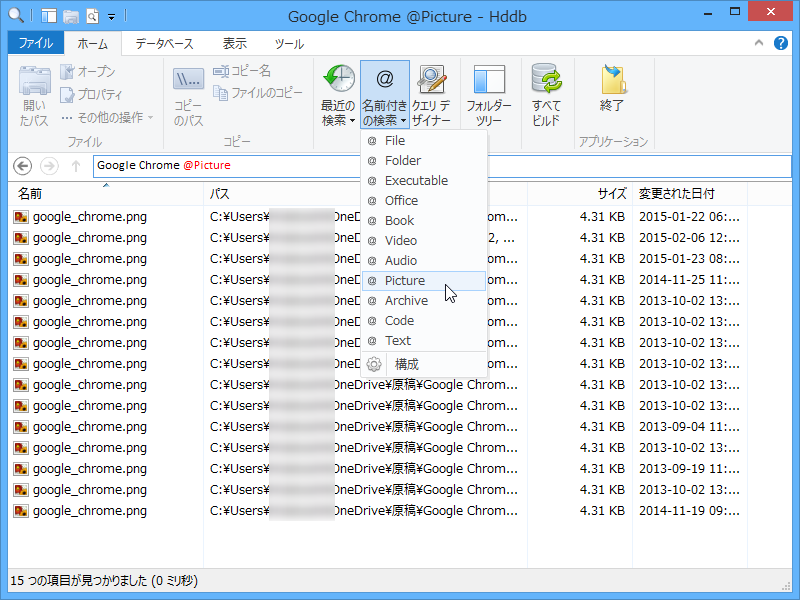The height and width of the screenshot is (600, 800).
Task: Select the @ Audio named search
Action: [423, 260]
